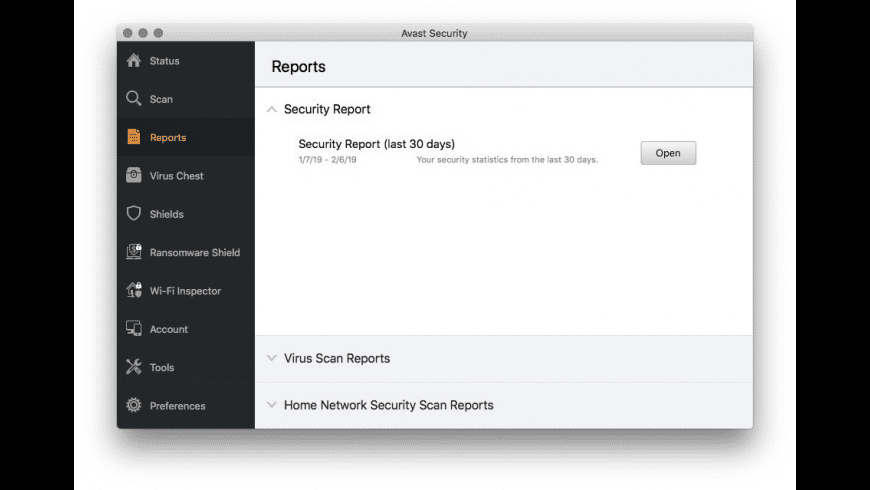Click the Reports page header title
The width and height of the screenshot is (870, 490).
299,67
